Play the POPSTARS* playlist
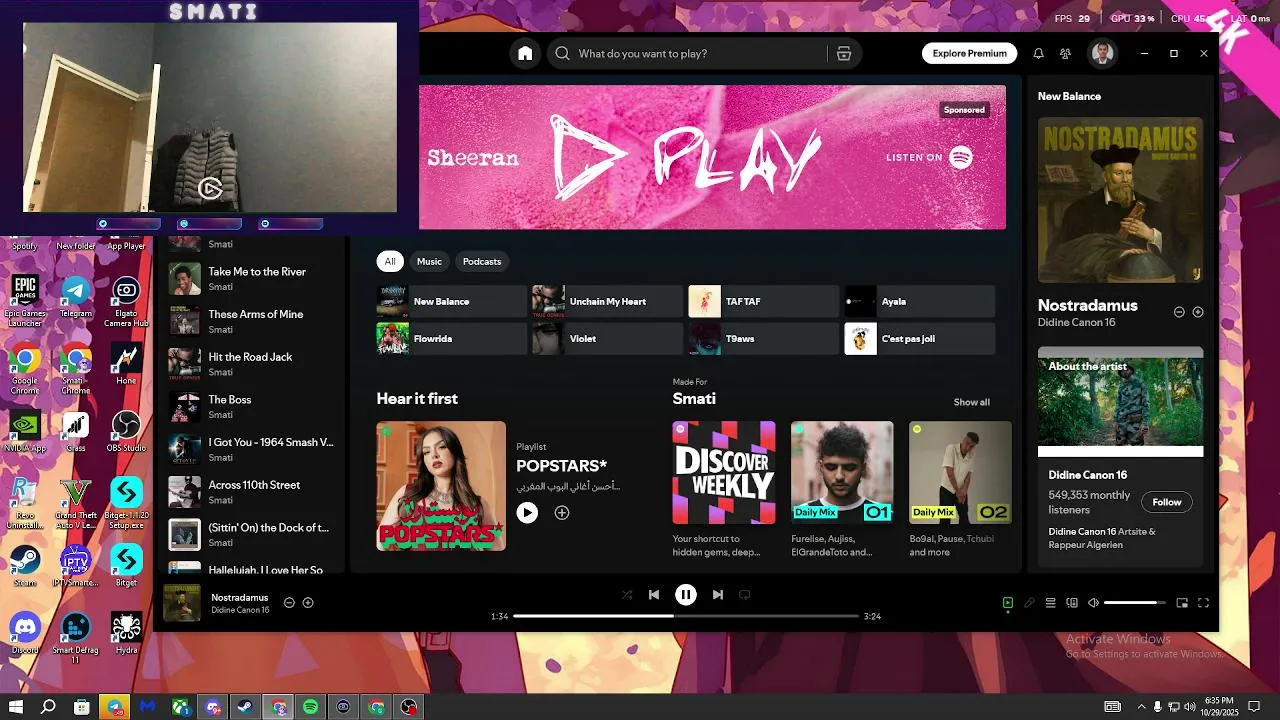The width and height of the screenshot is (1280, 720). 527,513
